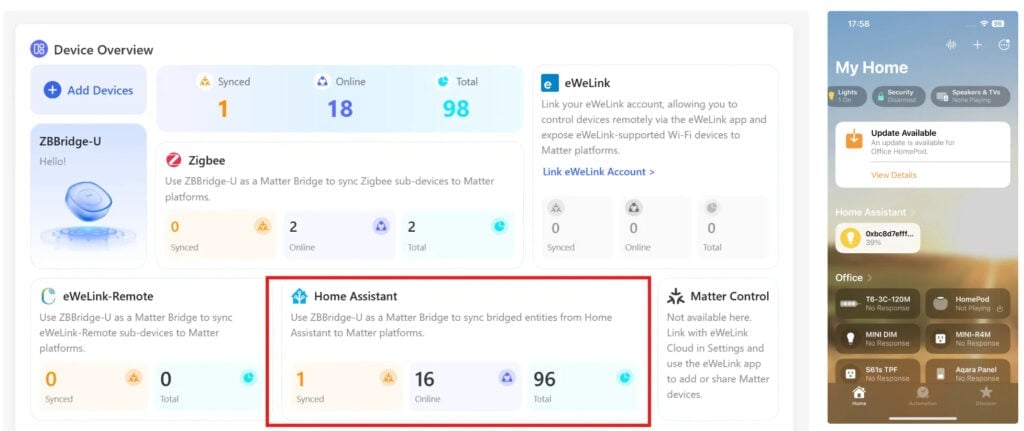
Task: Expand the Home Assistant room chevron
Action: (914, 212)
